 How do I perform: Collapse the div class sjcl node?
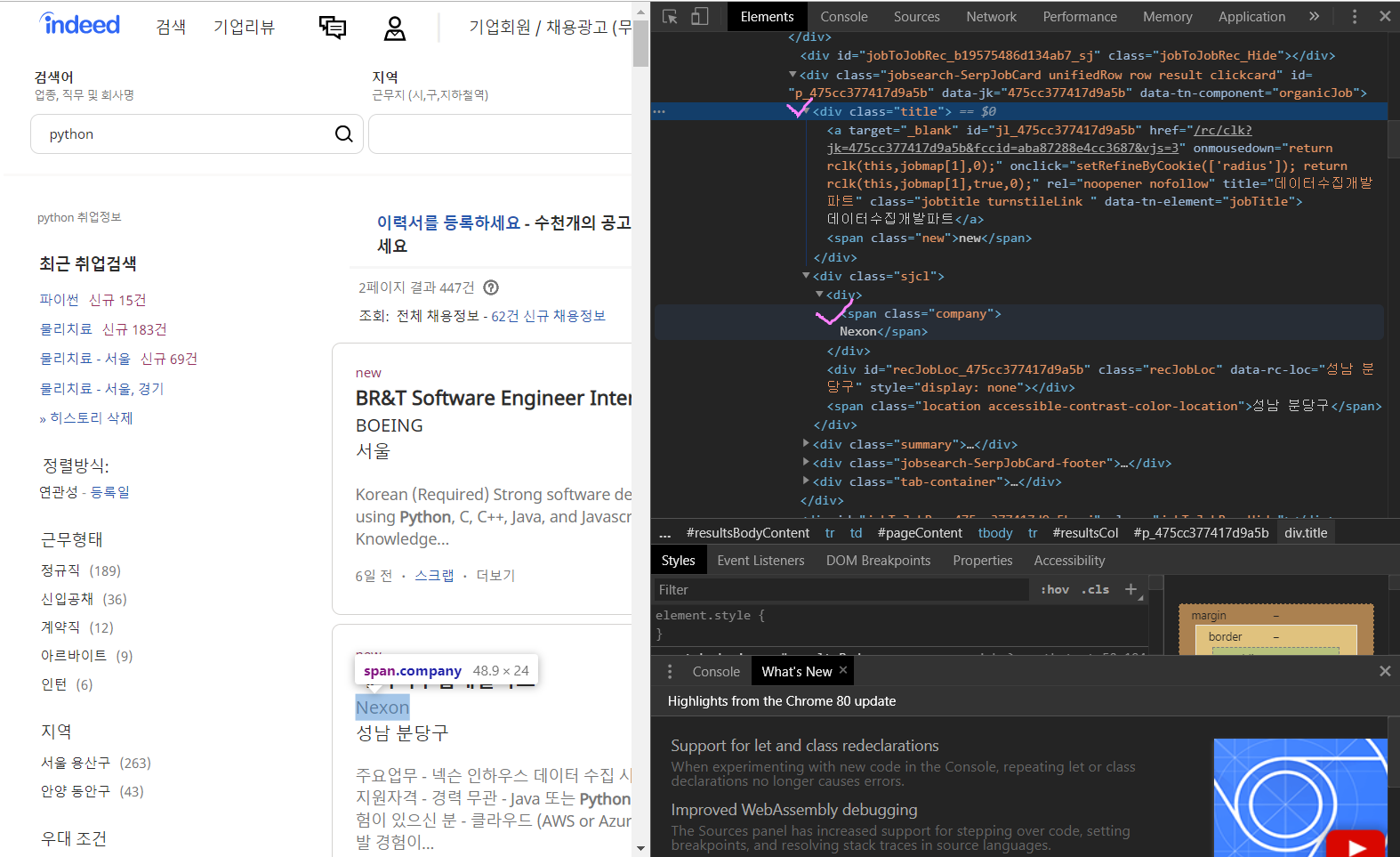pos(806,276)
